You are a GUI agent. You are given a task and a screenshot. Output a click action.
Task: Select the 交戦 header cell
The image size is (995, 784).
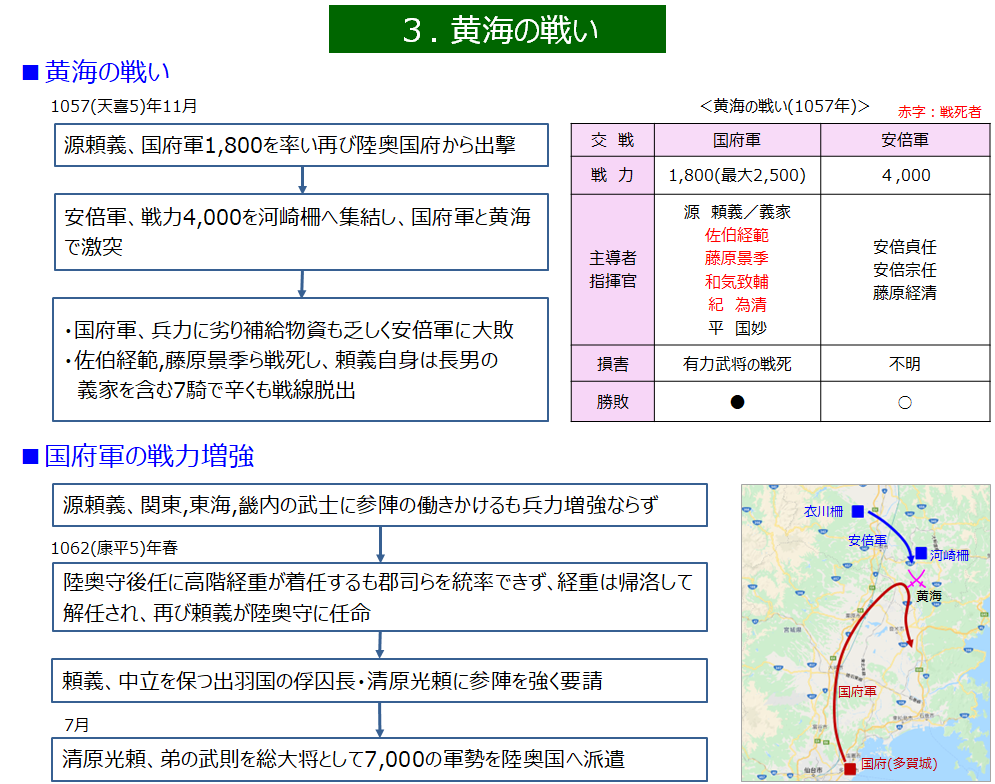pyautogui.click(x=612, y=141)
